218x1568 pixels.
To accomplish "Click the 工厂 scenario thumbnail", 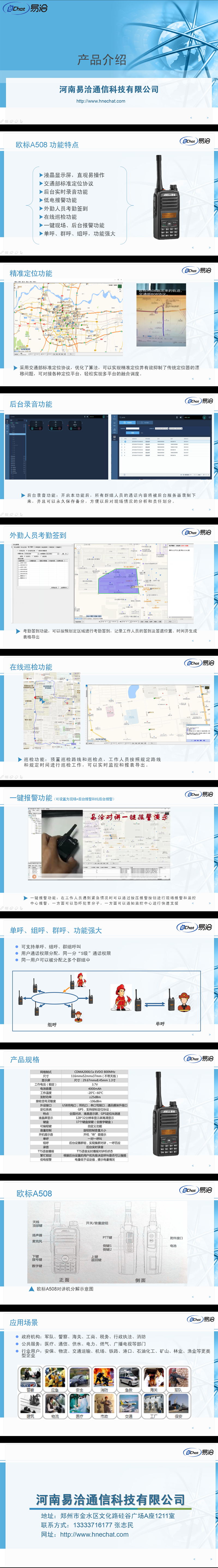I will point(154,1406).
